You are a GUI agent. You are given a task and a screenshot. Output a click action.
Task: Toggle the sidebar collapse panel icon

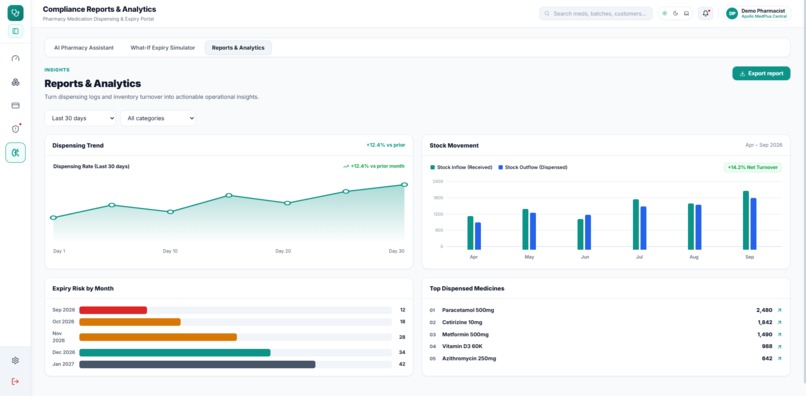(15, 31)
